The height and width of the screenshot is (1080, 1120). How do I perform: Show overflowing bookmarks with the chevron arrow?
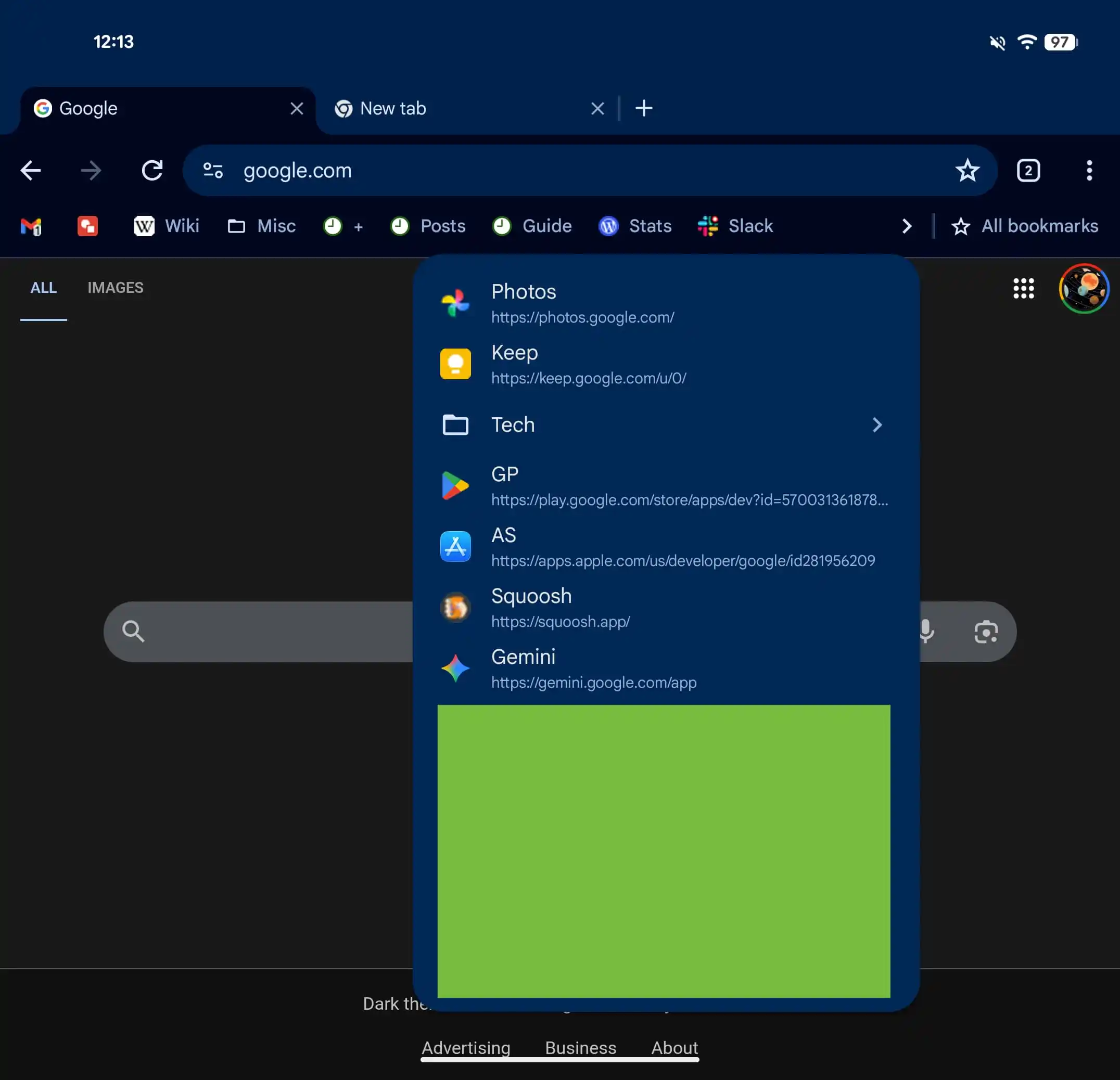pos(906,226)
